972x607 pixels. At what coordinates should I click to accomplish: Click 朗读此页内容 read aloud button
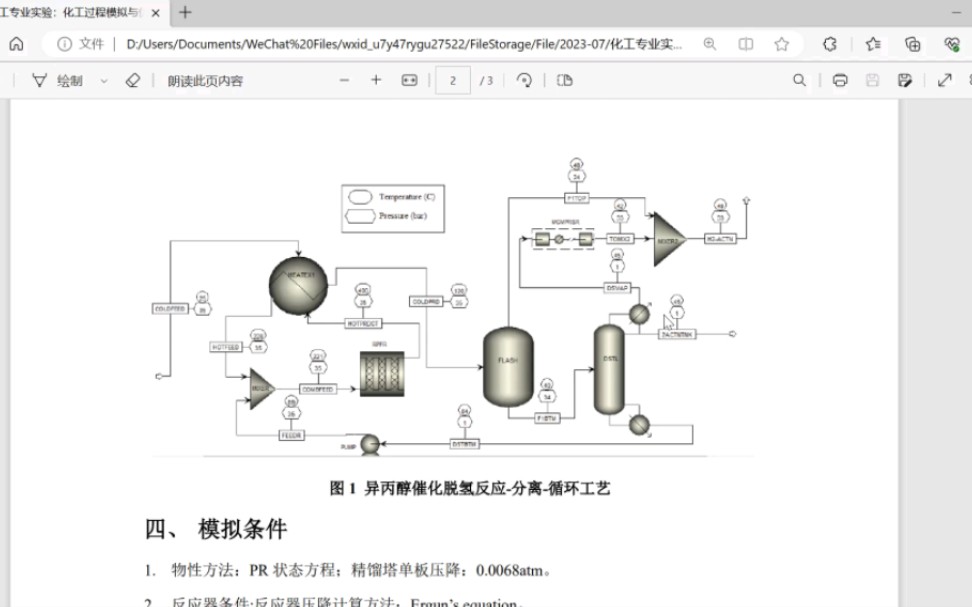205,81
